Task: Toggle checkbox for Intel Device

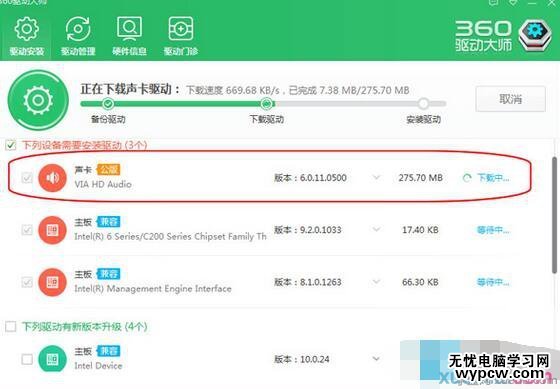Action: (27, 359)
